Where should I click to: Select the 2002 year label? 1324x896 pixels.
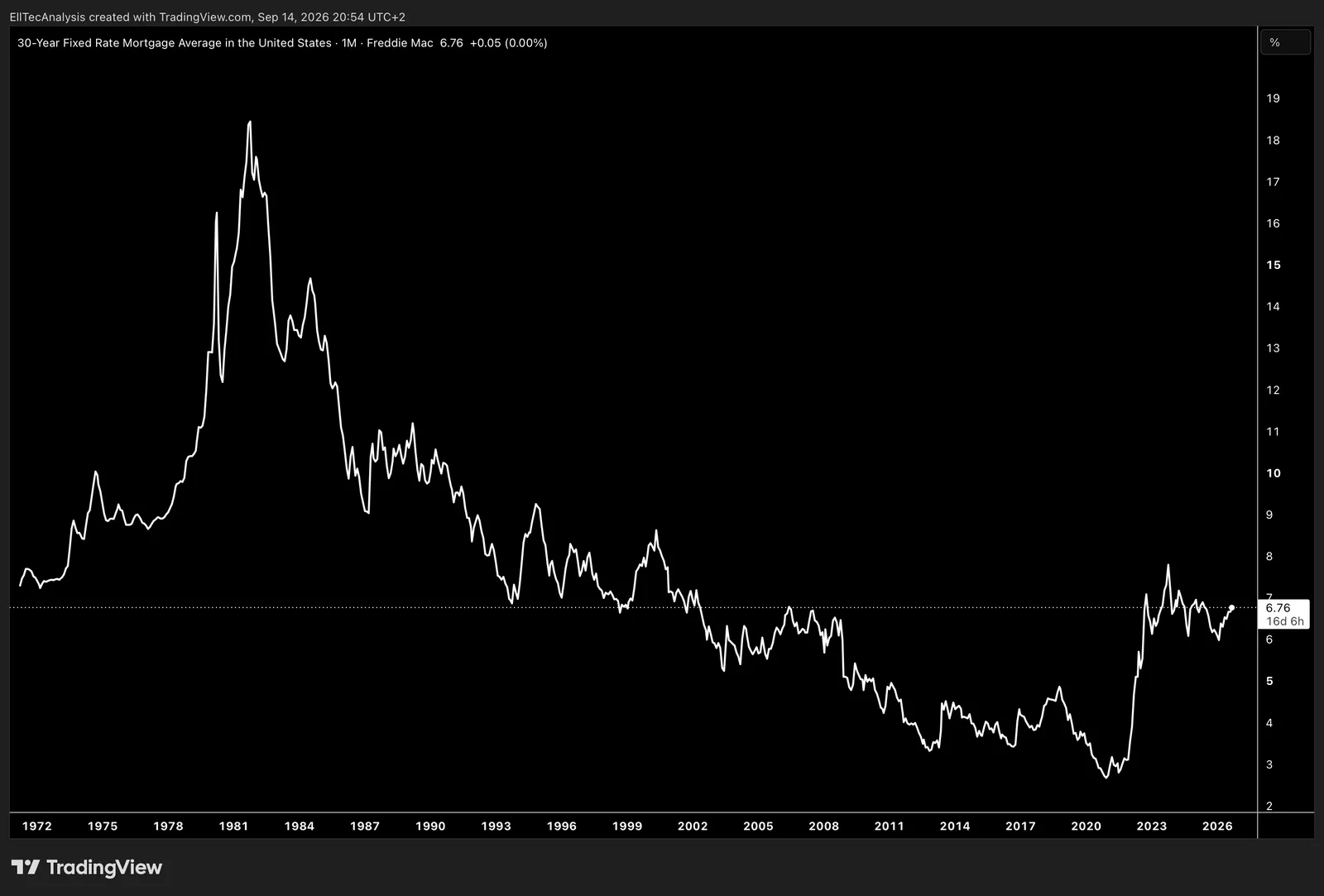tap(693, 826)
